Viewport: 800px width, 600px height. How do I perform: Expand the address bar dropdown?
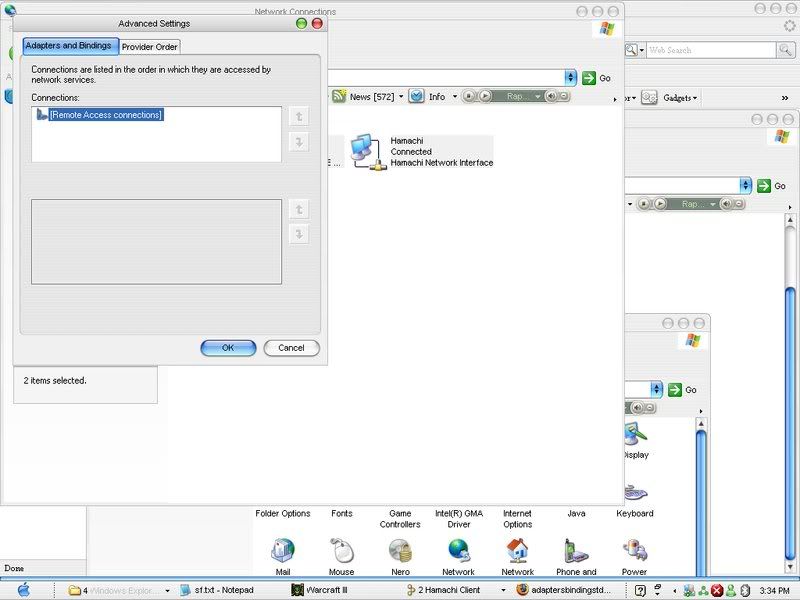tap(571, 77)
